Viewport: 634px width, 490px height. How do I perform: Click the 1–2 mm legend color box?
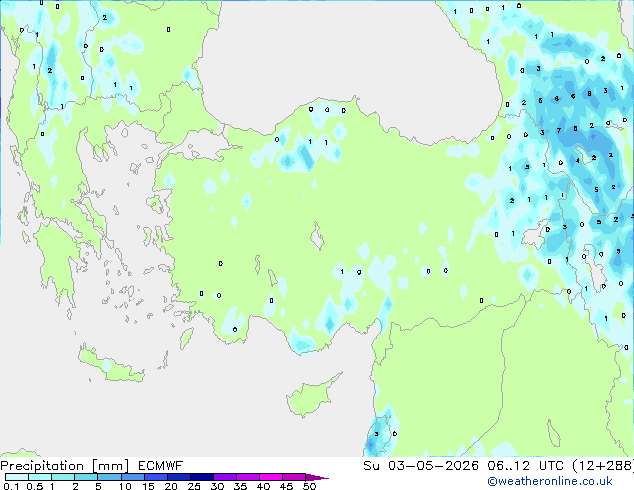tap(63, 477)
